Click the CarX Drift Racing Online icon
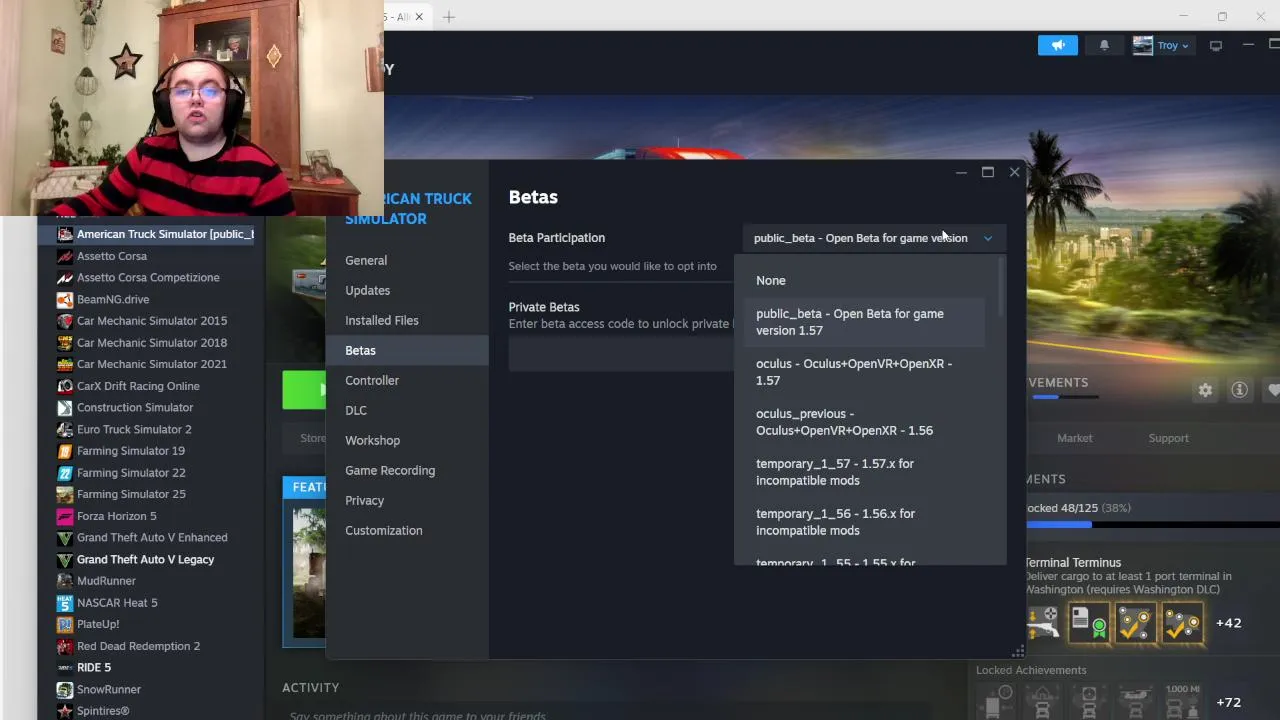 pyautogui.click(x=65, y=386)
